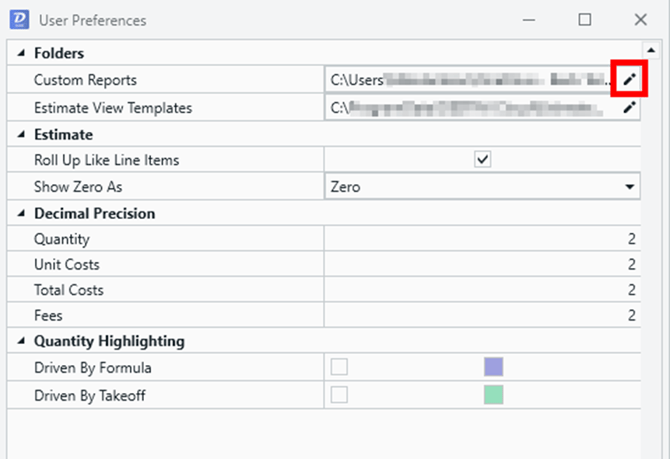Pick the Driven By Formula purple color
The width and height of the screenshot is (670, 459).
pos(493,368)
